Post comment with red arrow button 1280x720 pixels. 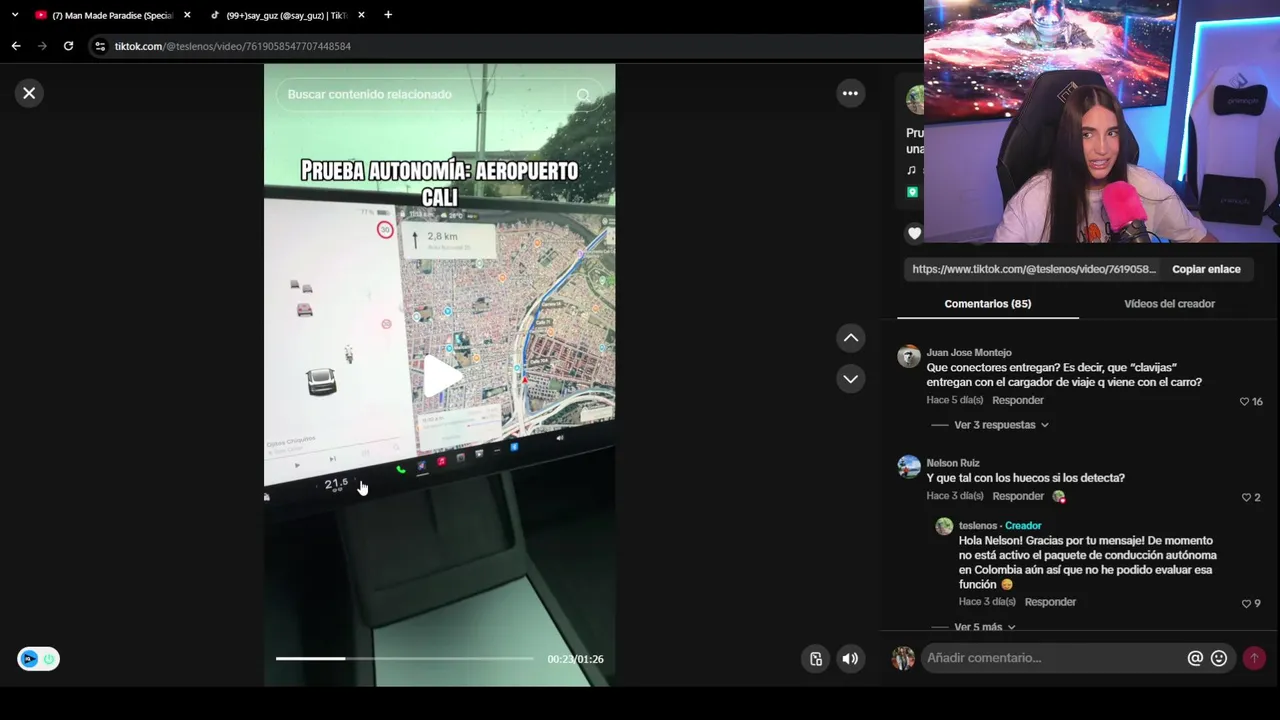coord(1254,658)
